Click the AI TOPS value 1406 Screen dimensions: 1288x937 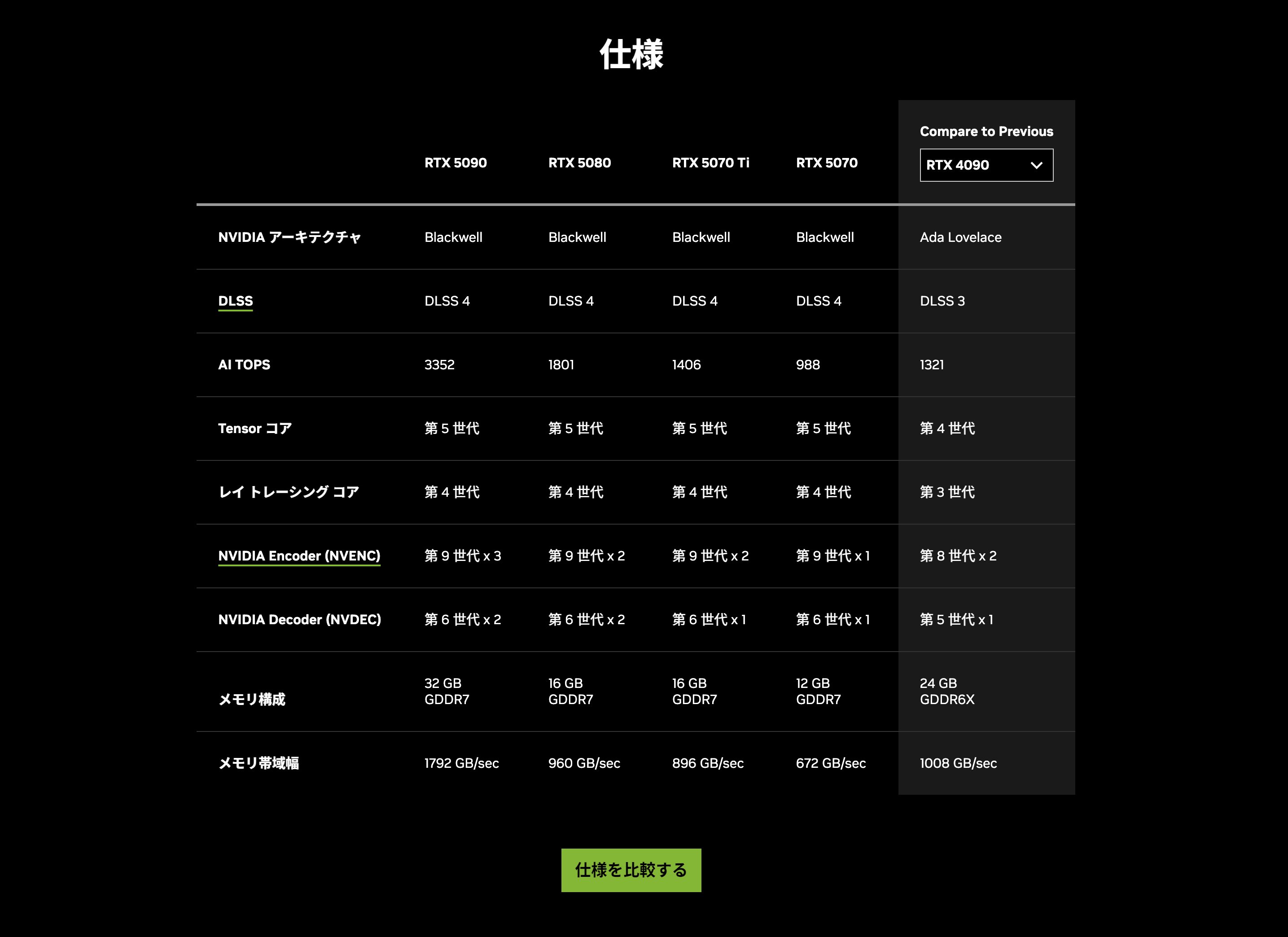(x=686, y=364)
